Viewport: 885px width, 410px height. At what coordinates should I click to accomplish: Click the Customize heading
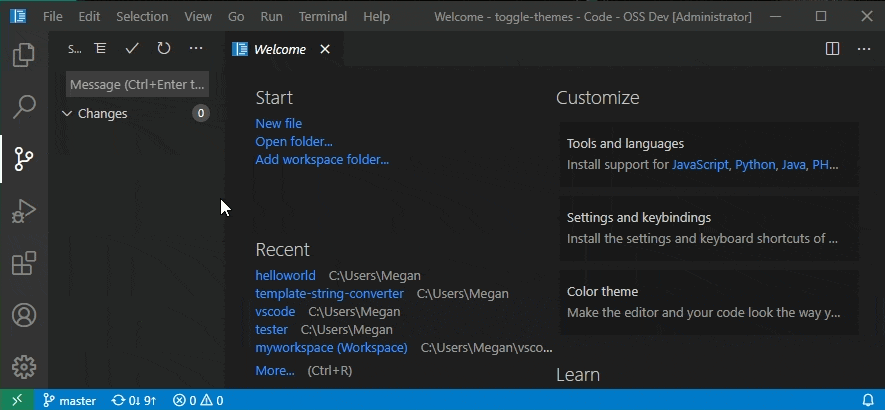[x=598, y=98]
